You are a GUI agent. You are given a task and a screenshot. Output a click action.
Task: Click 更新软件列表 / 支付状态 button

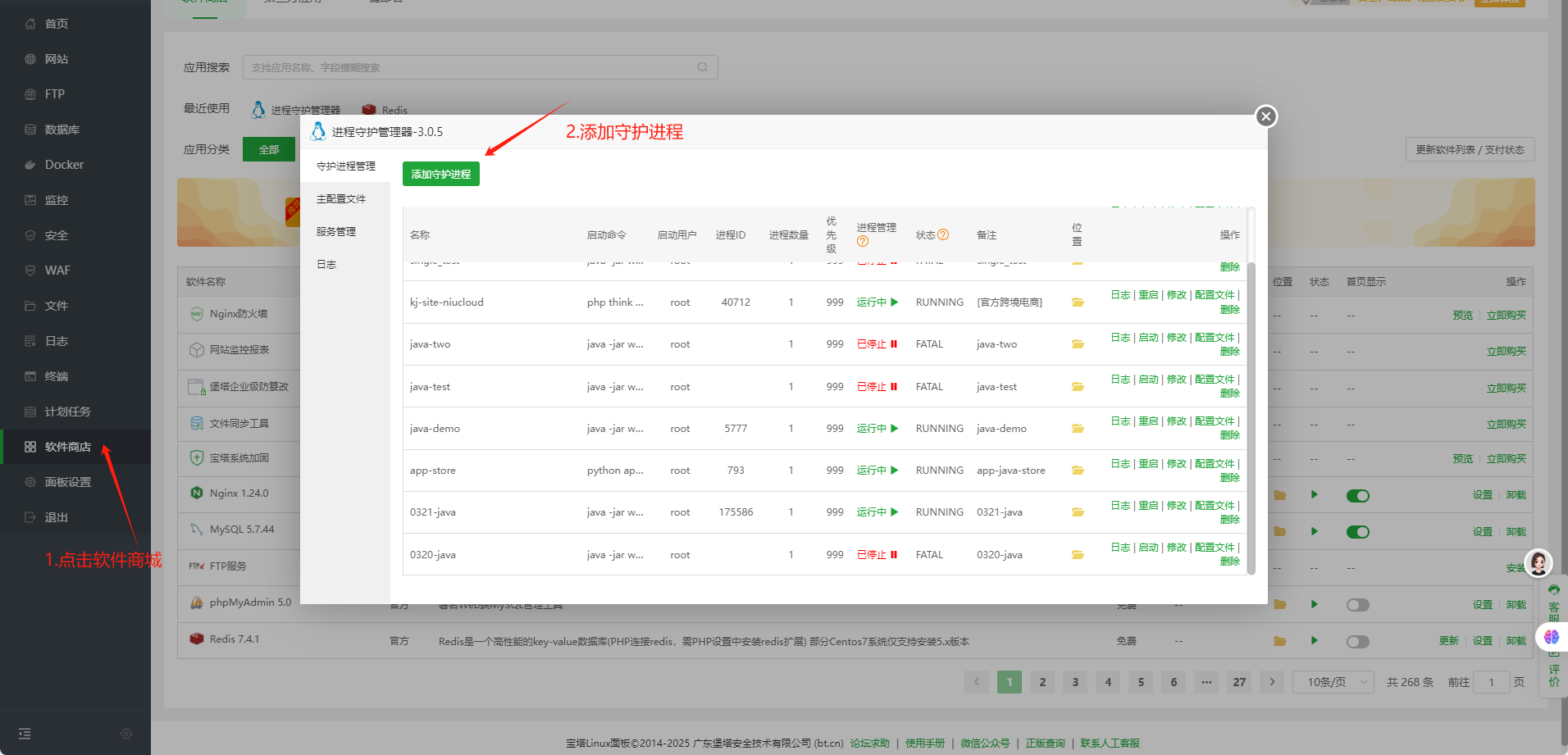click(x=1470, y=150)
